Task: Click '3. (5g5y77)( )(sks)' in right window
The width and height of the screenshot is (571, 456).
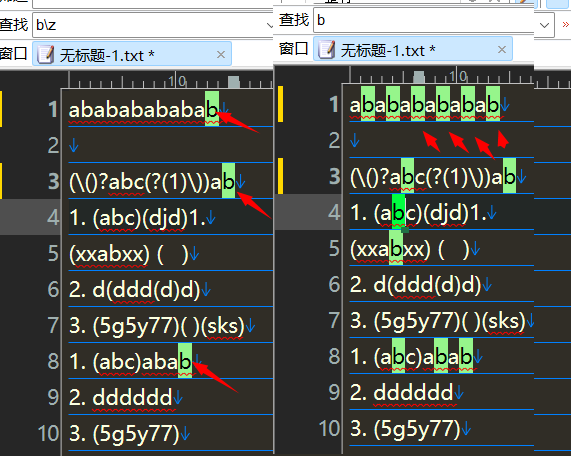Action: (437, 321)
